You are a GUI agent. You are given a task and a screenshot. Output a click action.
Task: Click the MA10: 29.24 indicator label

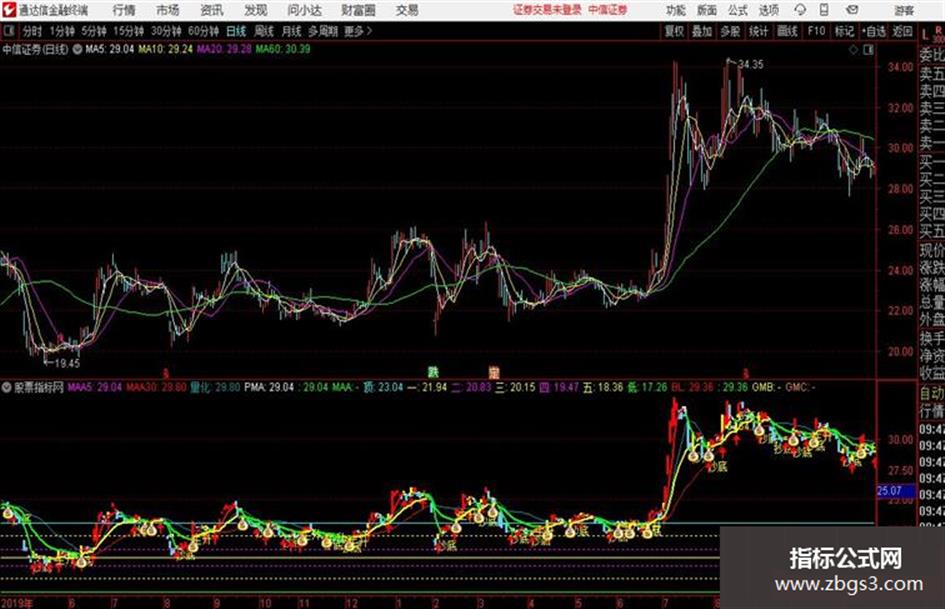pyautogui.click(x=165, y=49)
